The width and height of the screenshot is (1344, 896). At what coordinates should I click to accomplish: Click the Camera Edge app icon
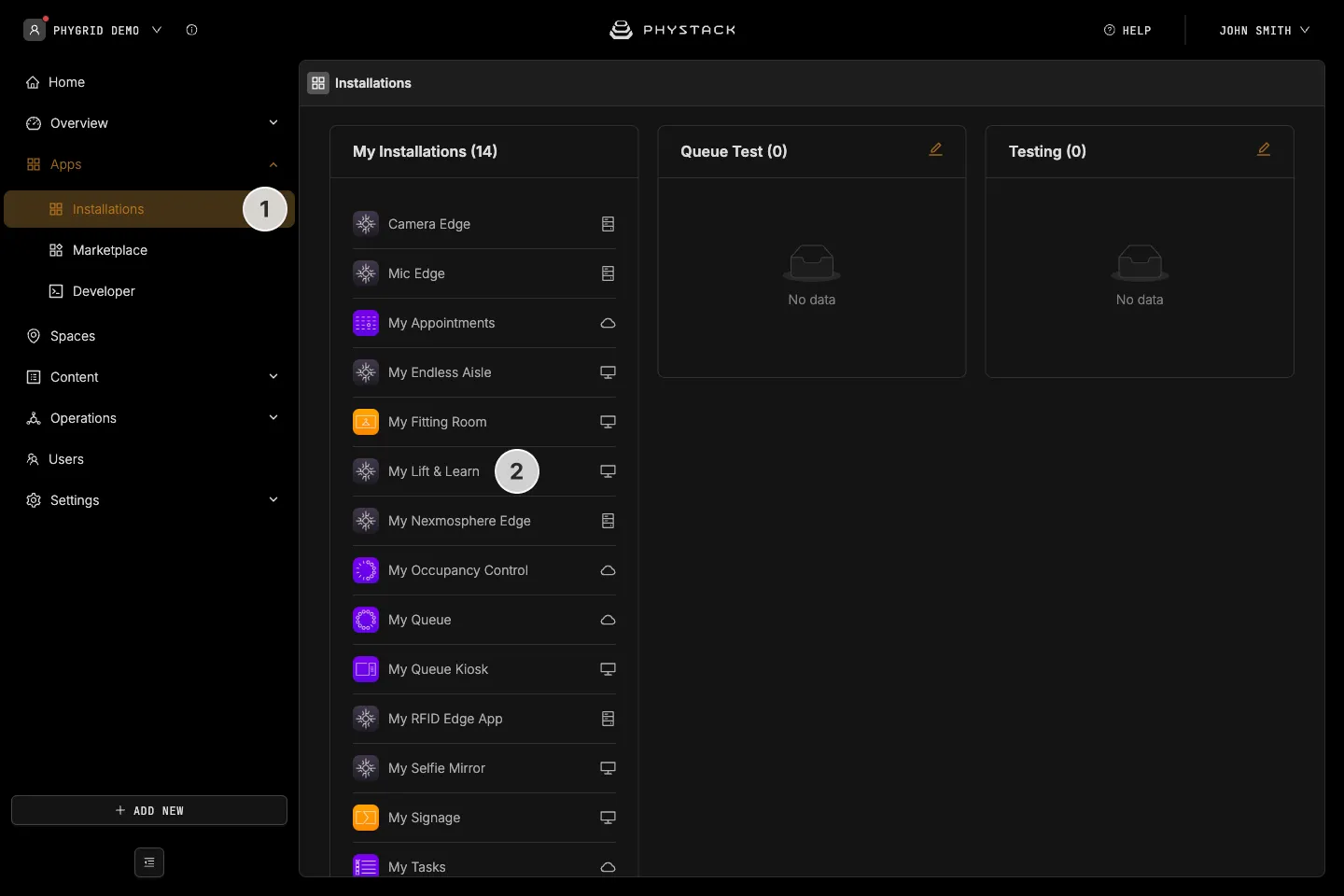point(366,224)
